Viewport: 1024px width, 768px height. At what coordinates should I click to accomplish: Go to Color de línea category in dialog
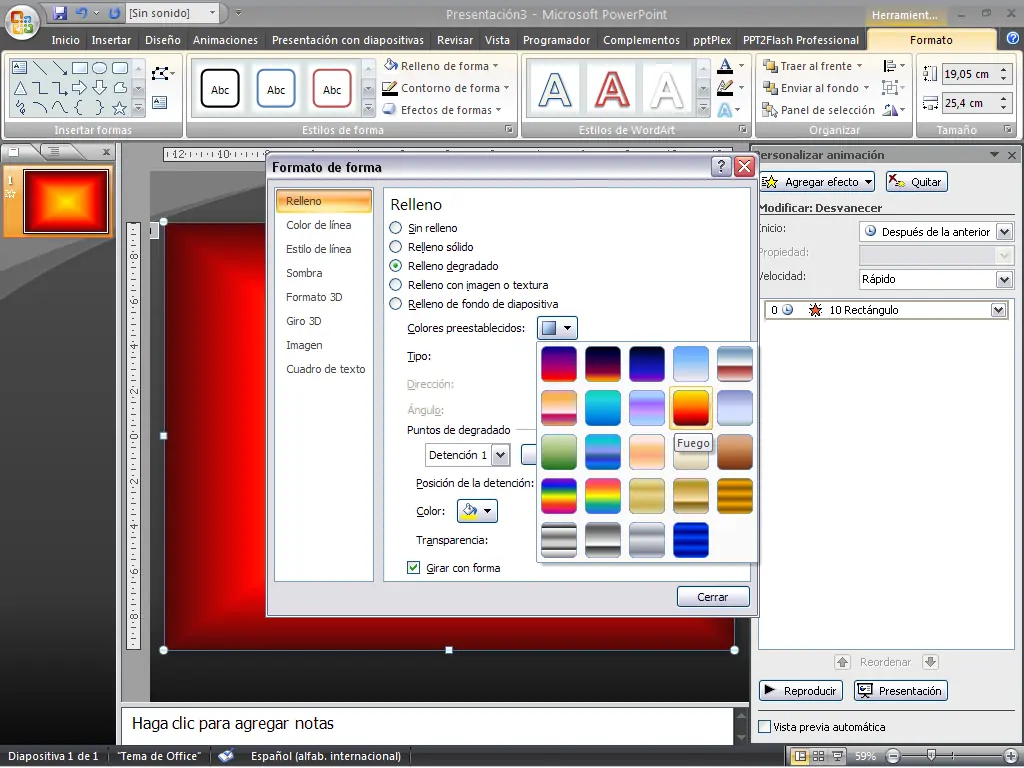tap(319, 225)
